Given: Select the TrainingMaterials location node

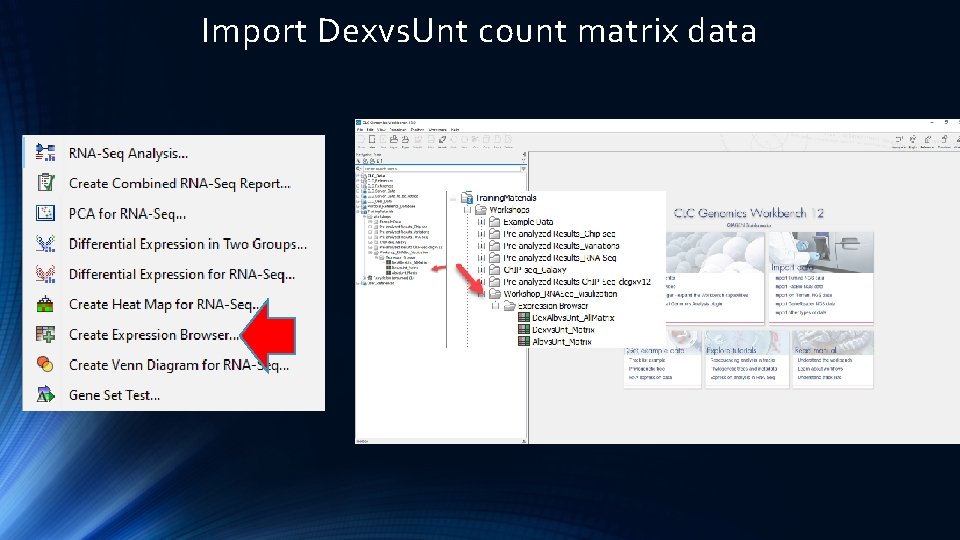Looking at the screenshot, I should (506, 198).
